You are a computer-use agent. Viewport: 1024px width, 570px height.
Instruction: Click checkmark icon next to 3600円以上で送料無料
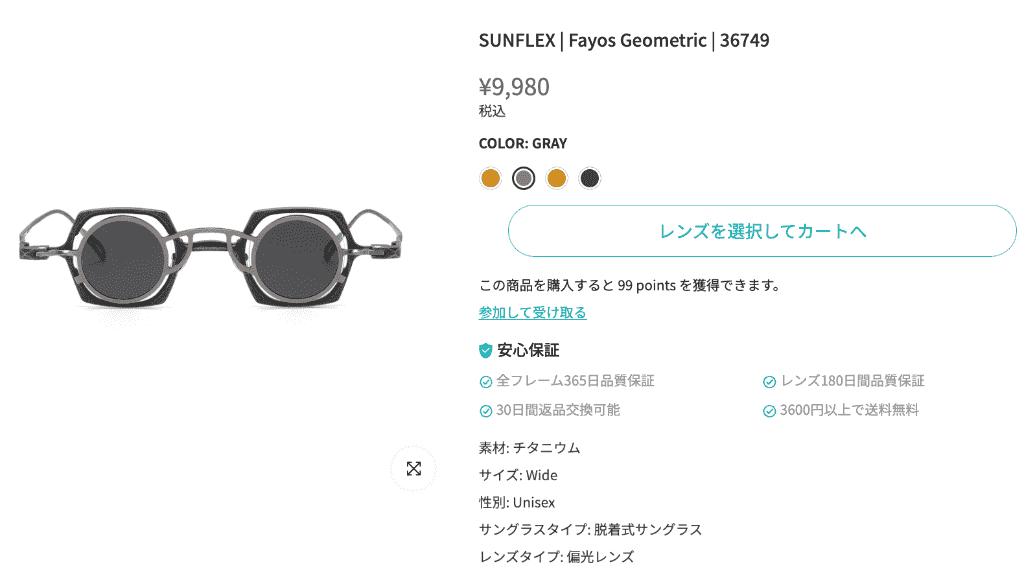click(x=770, y=410)
